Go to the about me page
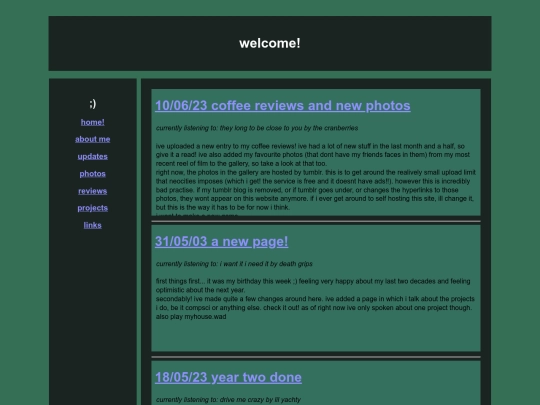Screen dimensions: 540x405 click(92, 139)
